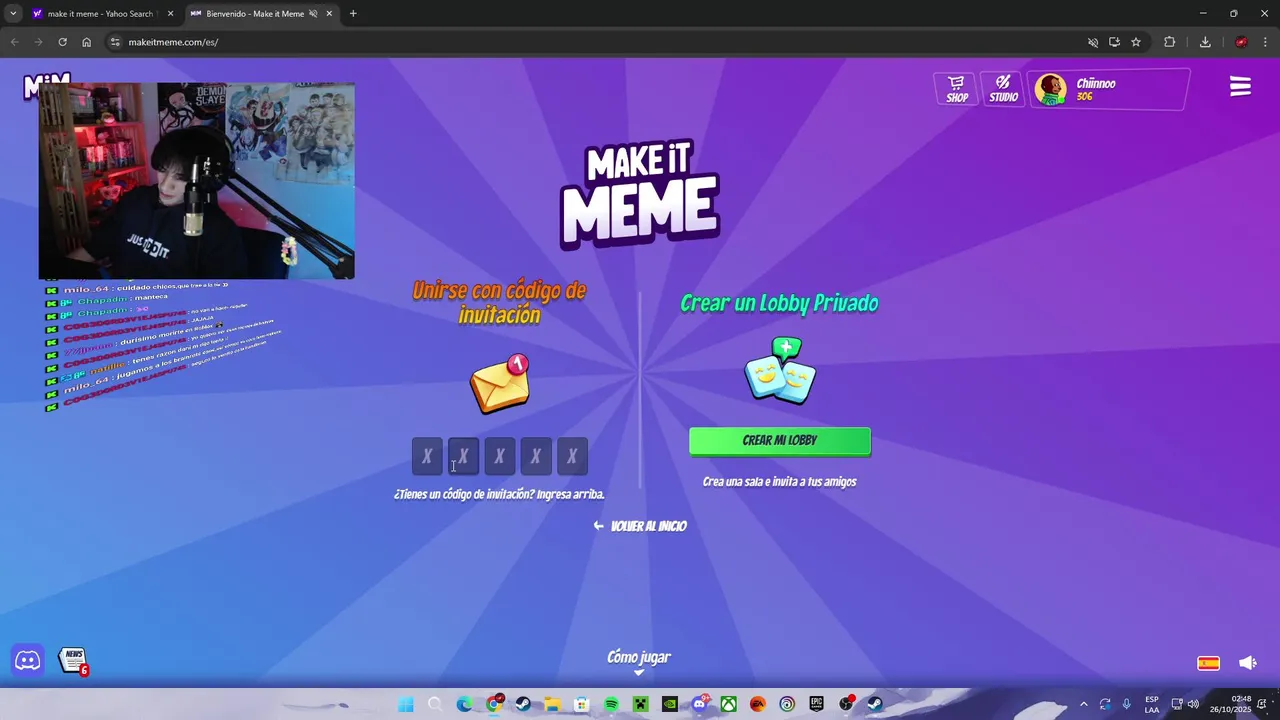Open the ESP LAA language switcher

(x=1152, y=704)
